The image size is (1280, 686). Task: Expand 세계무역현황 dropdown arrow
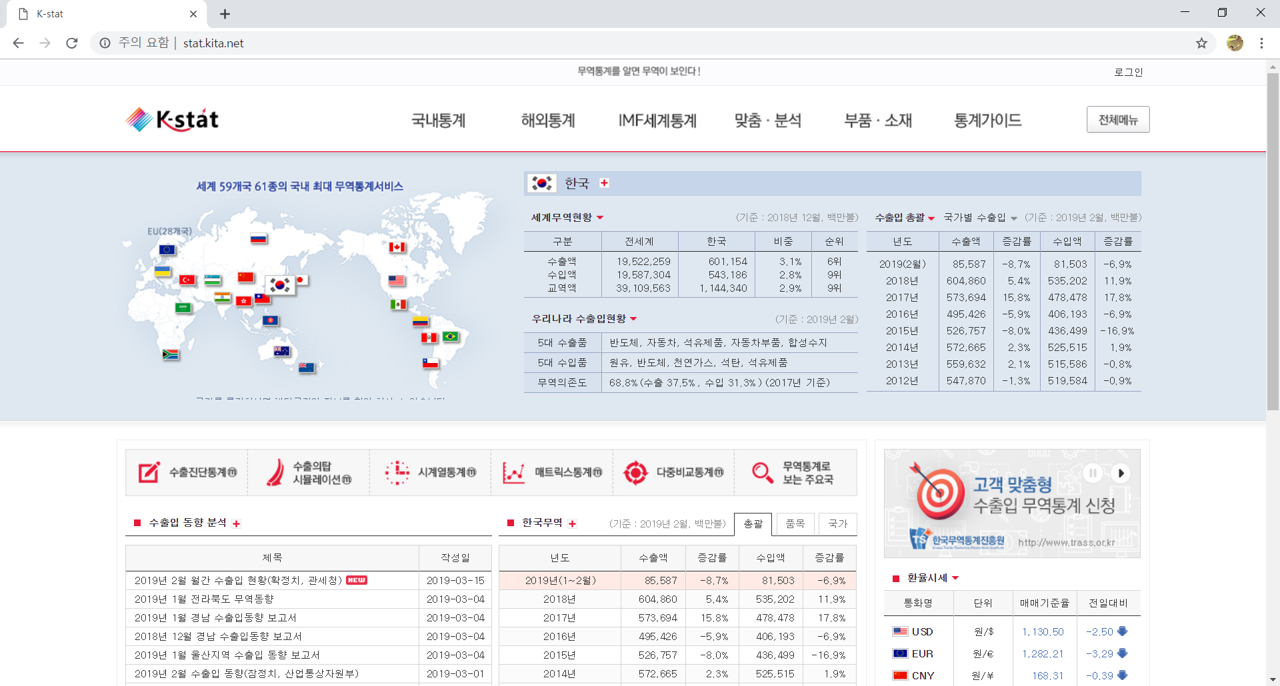[600, 218]
